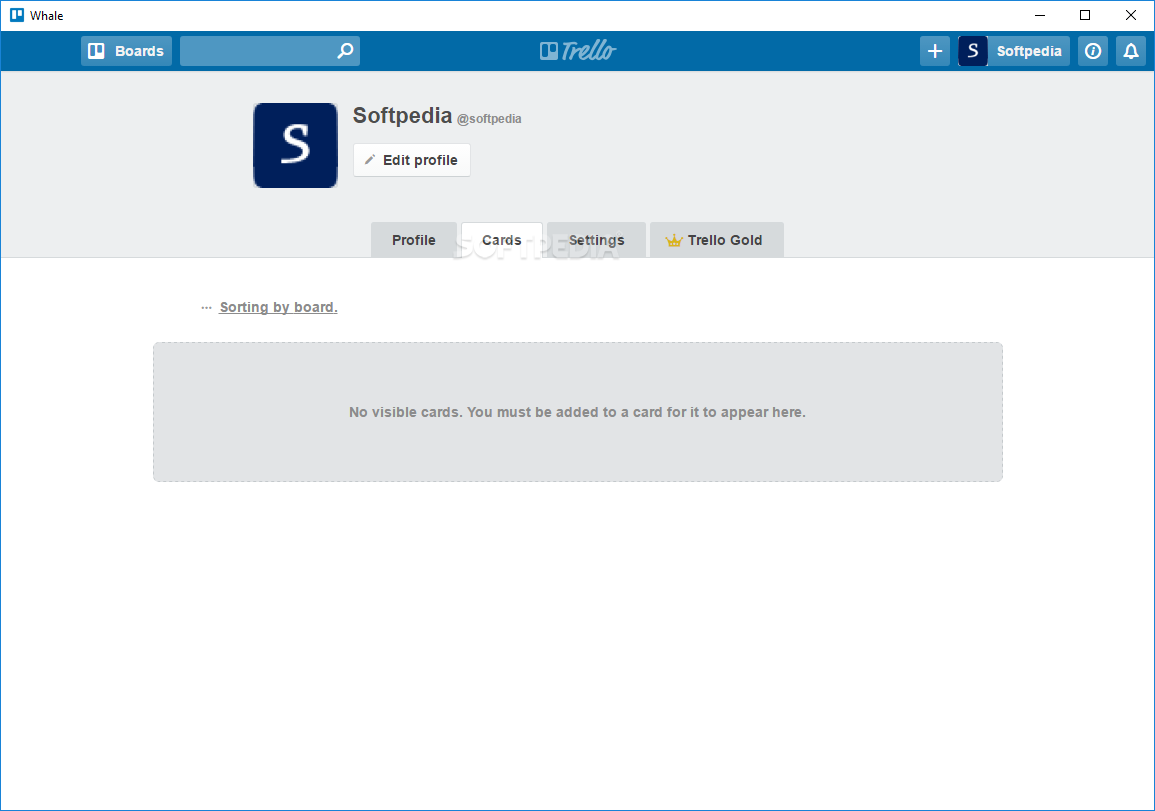Screen dimensions: 1155x811
Task: Minimize the Whale window
Action: pos(1040,15)
